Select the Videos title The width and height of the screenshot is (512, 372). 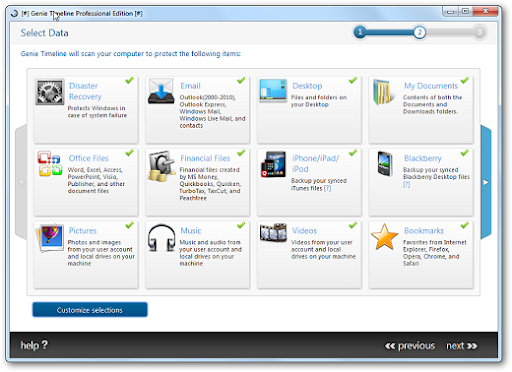[304, 231]
